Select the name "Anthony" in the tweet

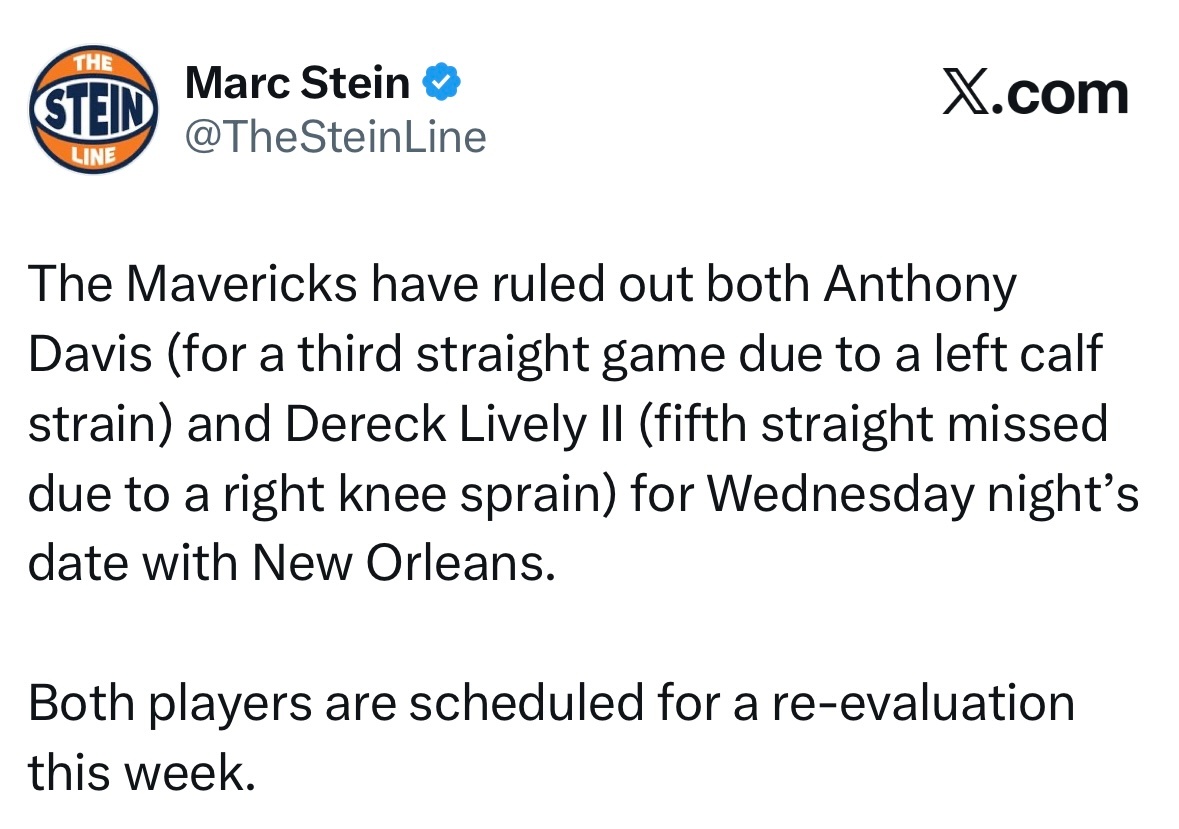[920, 286]
